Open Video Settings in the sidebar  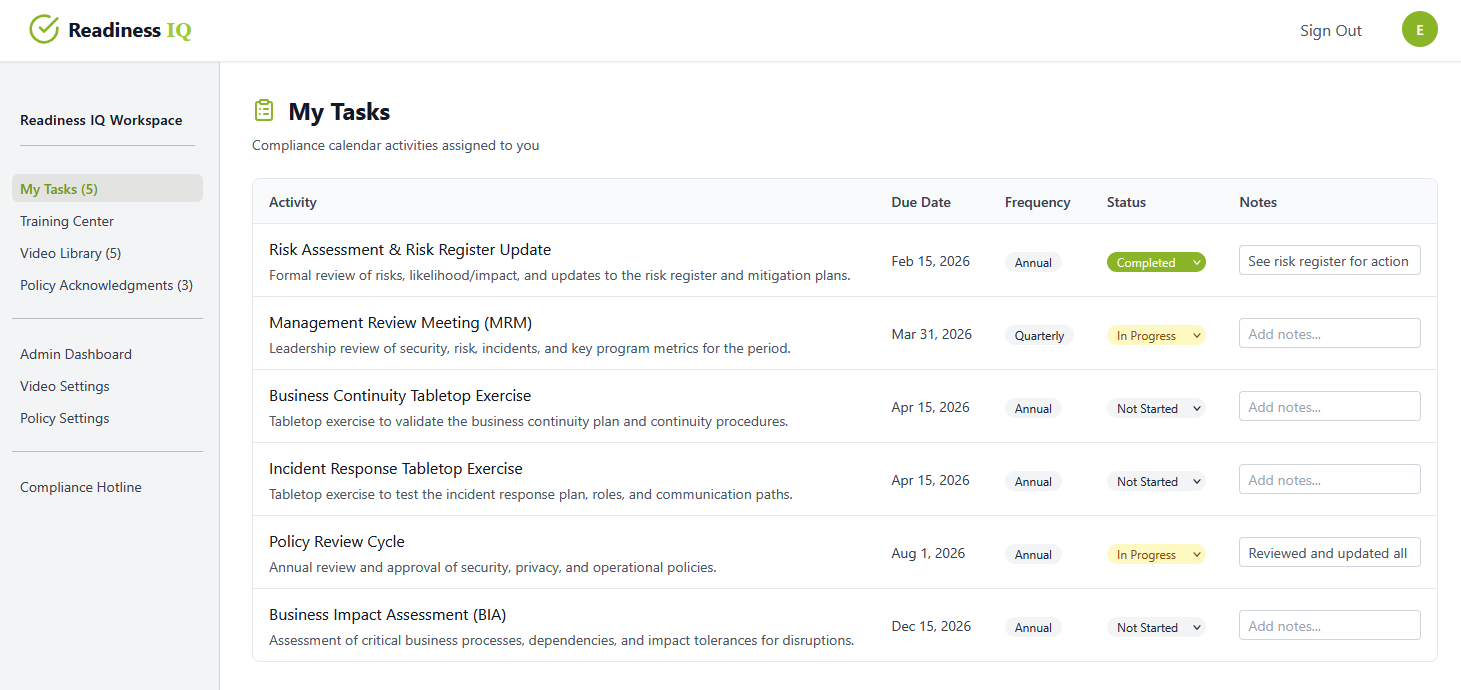coord(64,385)
